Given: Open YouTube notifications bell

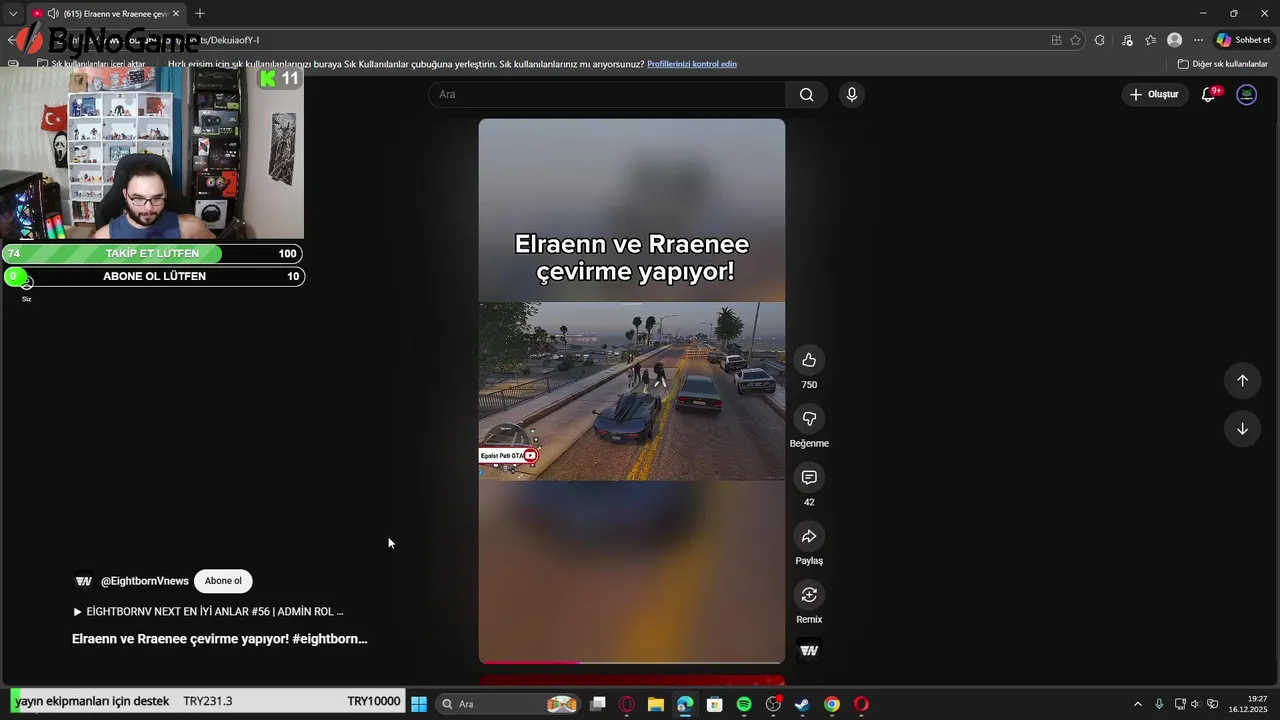Looking at the screenshot, I should tap(1209, 94).
